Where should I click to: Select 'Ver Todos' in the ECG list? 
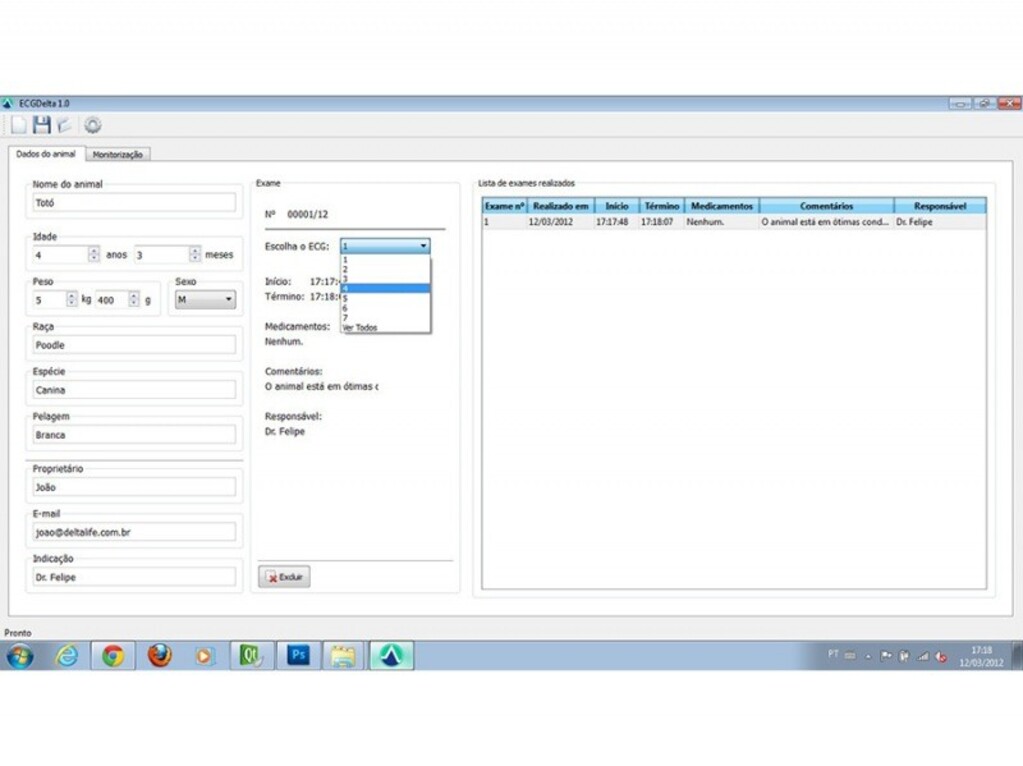[360, 328]
